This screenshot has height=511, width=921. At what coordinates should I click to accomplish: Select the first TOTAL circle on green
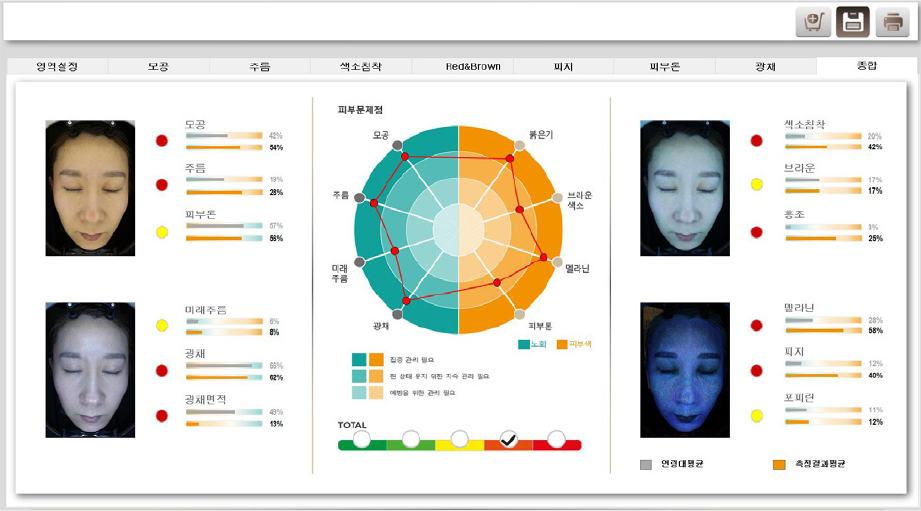pyautogui.click(x=362, y=439)
